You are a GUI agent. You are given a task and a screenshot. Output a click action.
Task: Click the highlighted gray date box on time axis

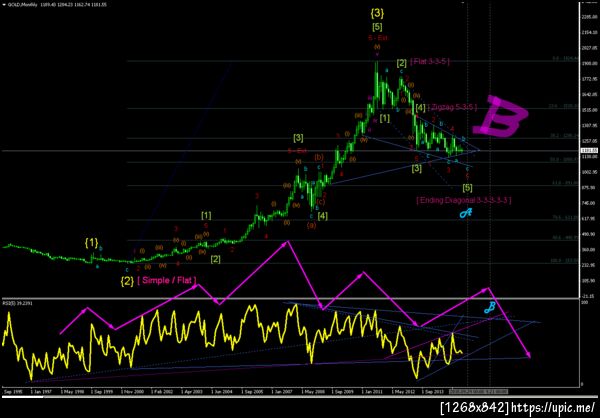(x=479, y=392)
